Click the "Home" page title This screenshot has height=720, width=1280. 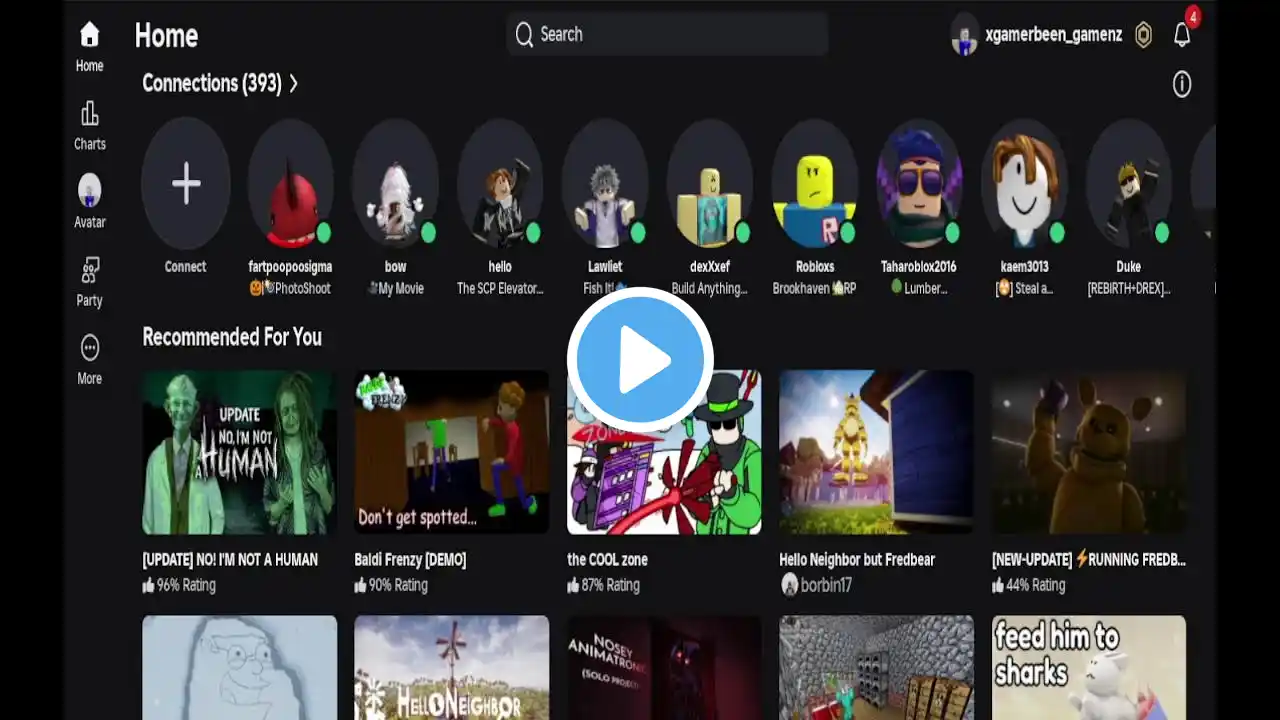pyautogui.click(x=166, y=36)
